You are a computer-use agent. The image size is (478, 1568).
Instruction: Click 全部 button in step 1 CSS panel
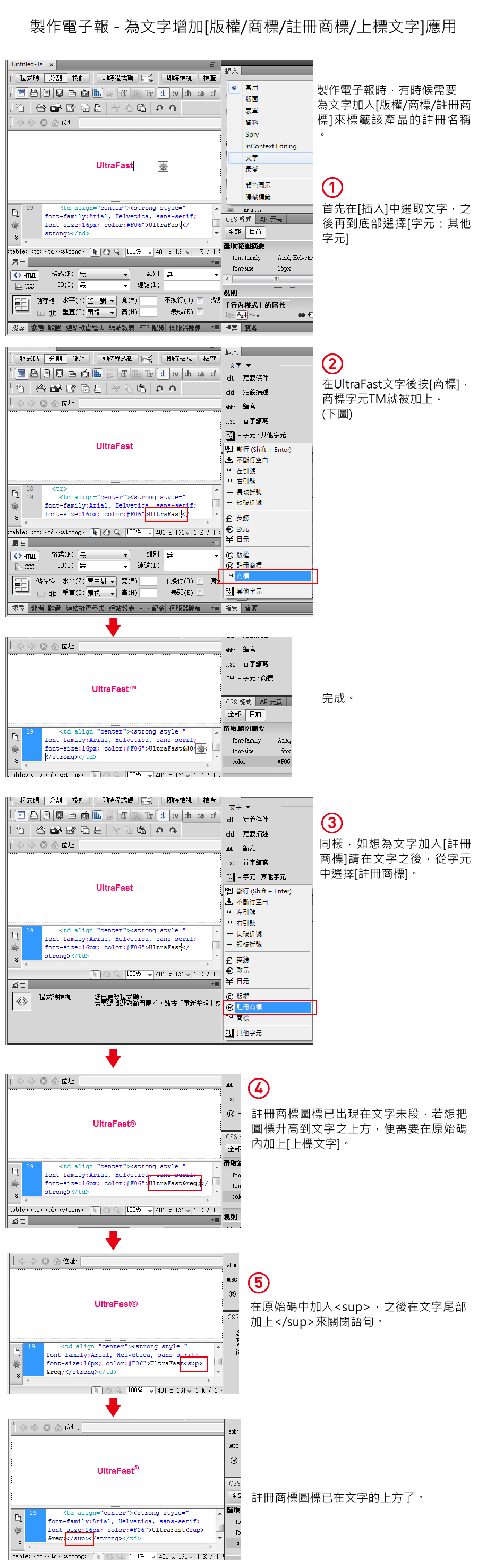pyautogui.click(x=234, y=232)
